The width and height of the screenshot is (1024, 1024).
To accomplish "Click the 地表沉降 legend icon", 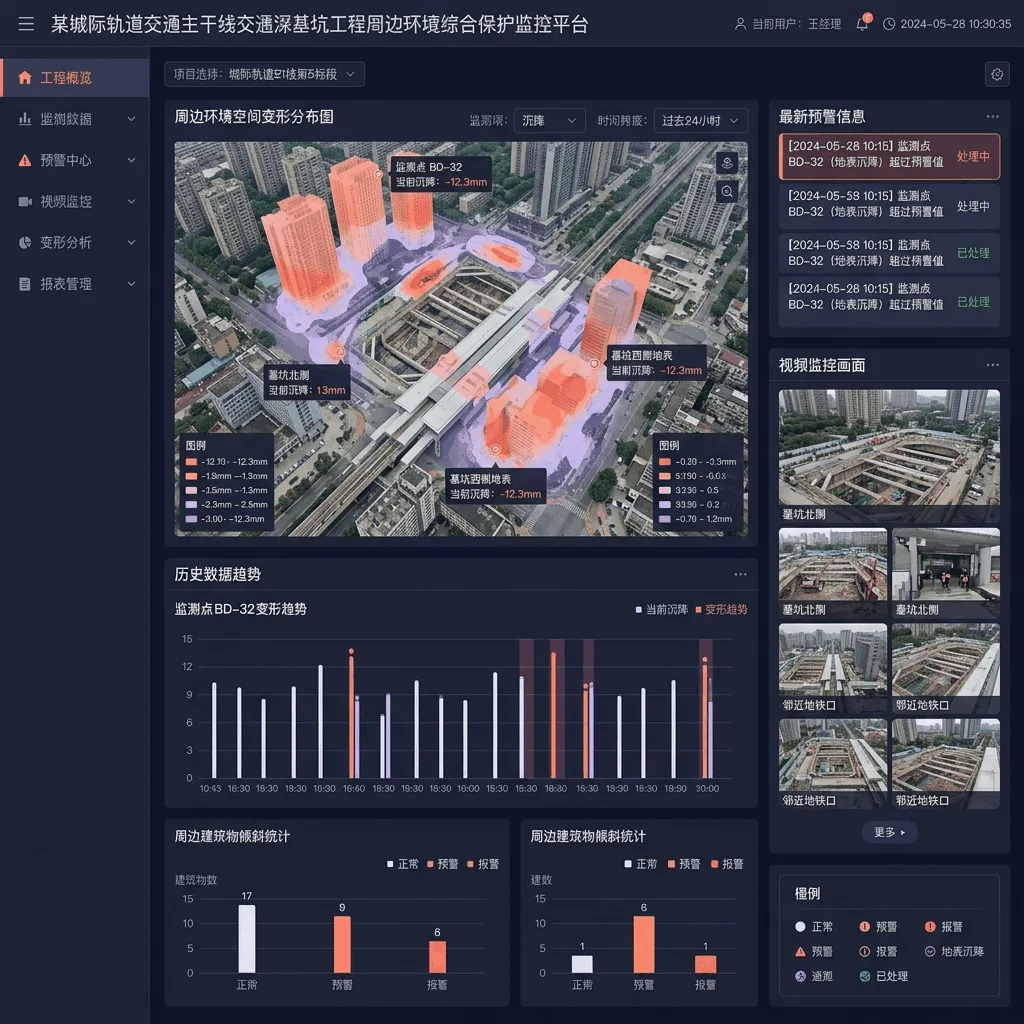I will [930, 952].
